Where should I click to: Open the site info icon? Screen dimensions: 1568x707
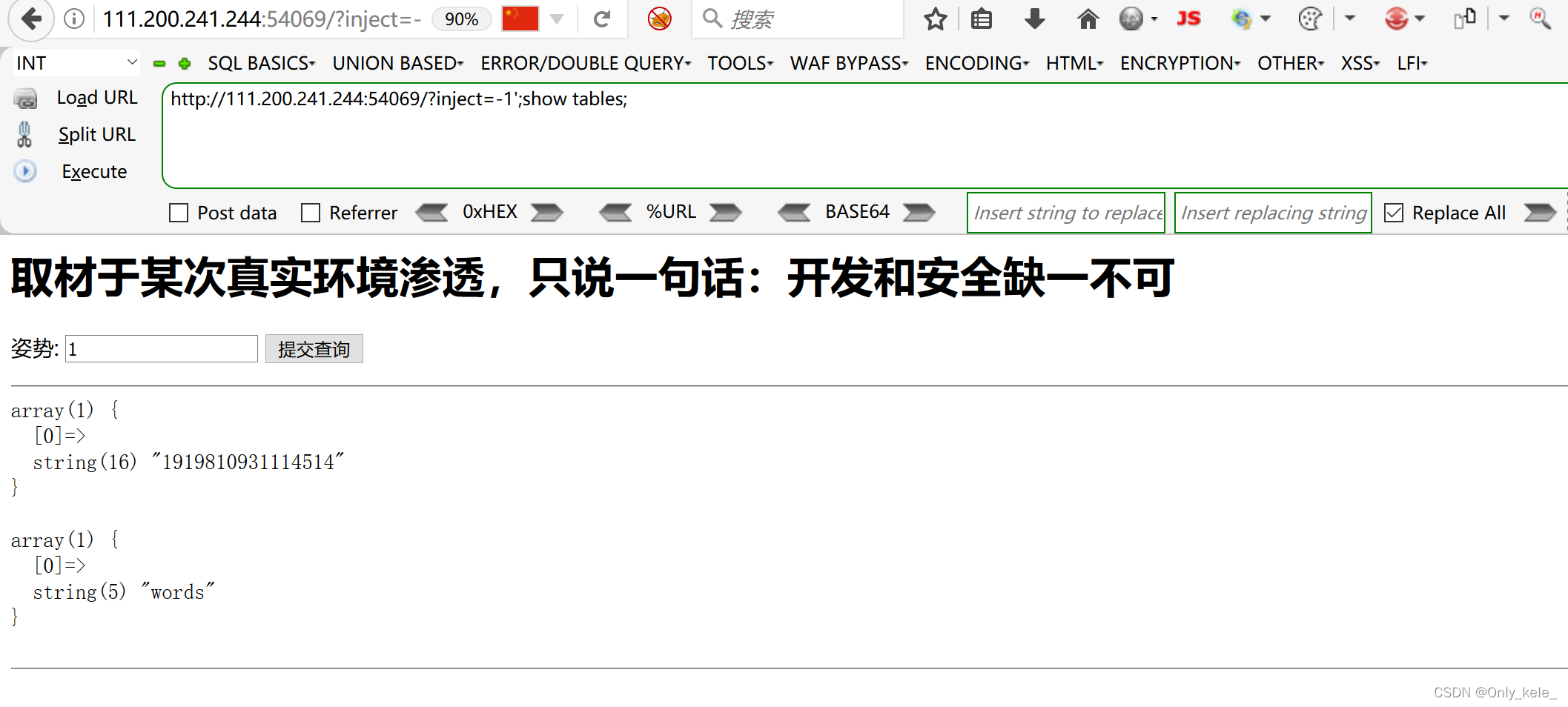74,19
